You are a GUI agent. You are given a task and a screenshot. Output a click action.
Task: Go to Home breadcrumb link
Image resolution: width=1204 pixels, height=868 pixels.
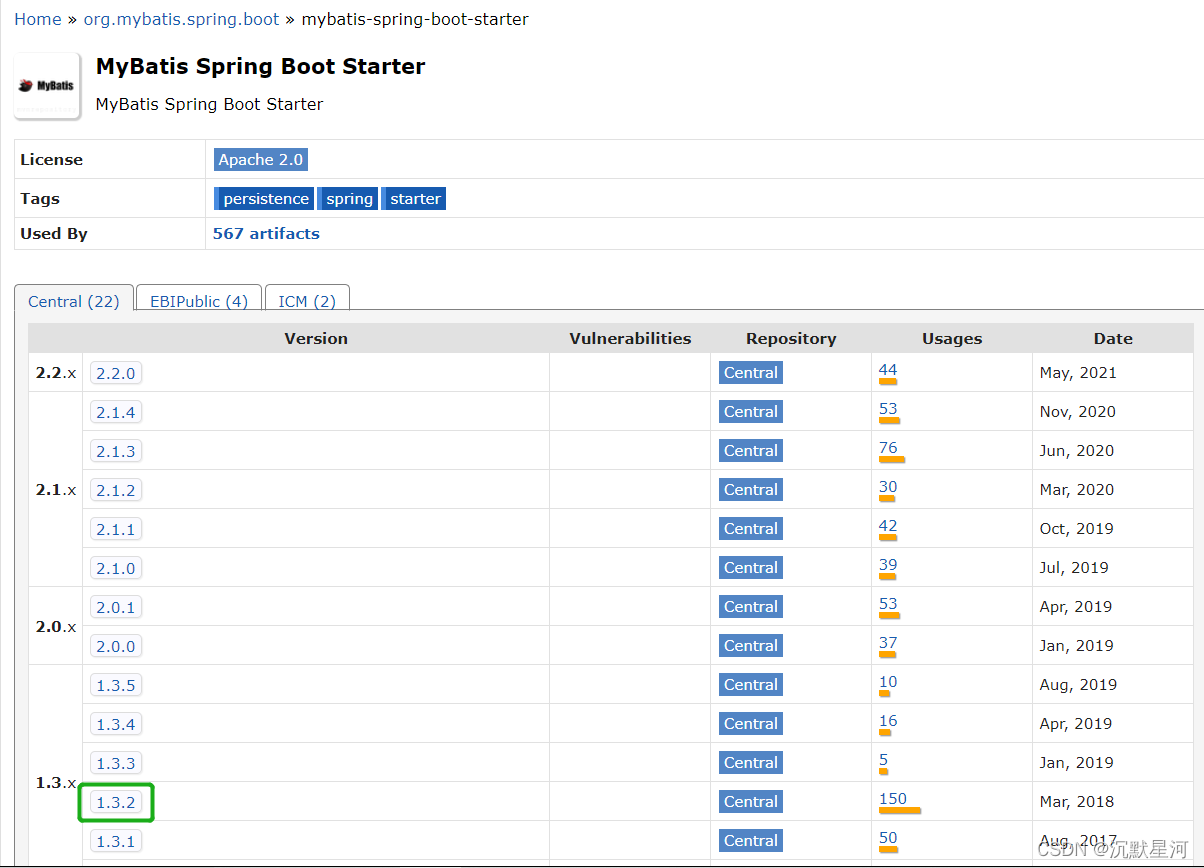point(38,19)
